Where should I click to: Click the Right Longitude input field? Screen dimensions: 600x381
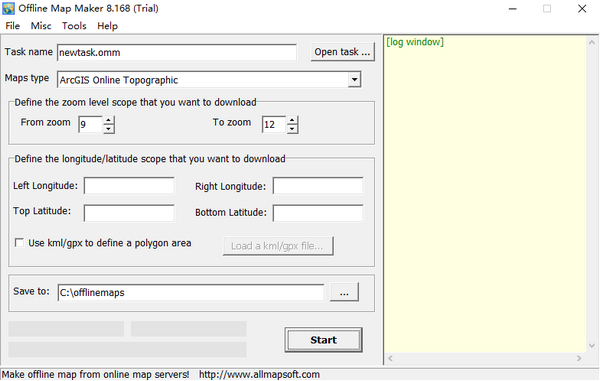click(318, 186)
